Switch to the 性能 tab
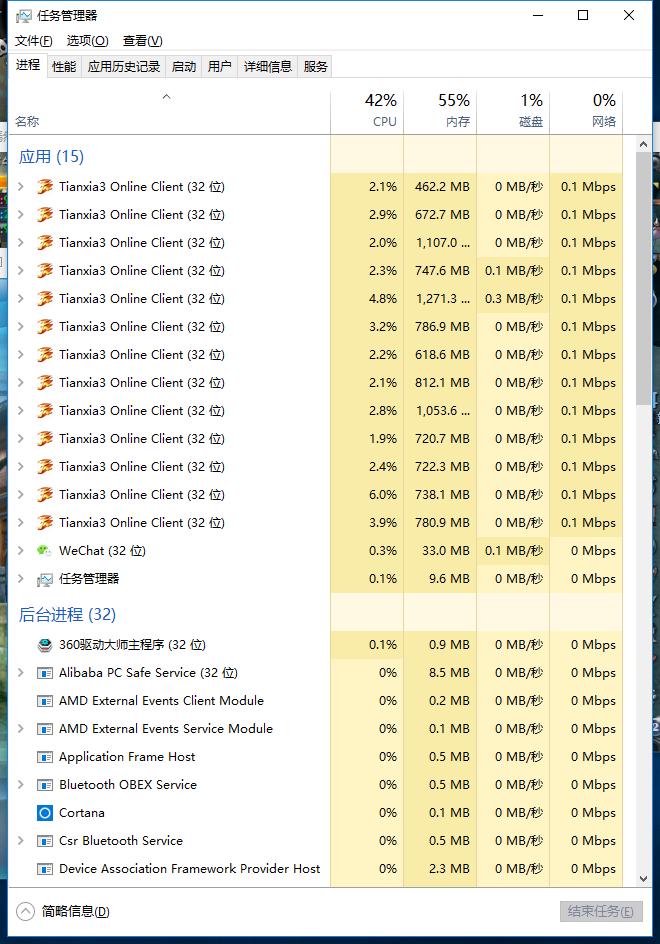 point(64,66)
